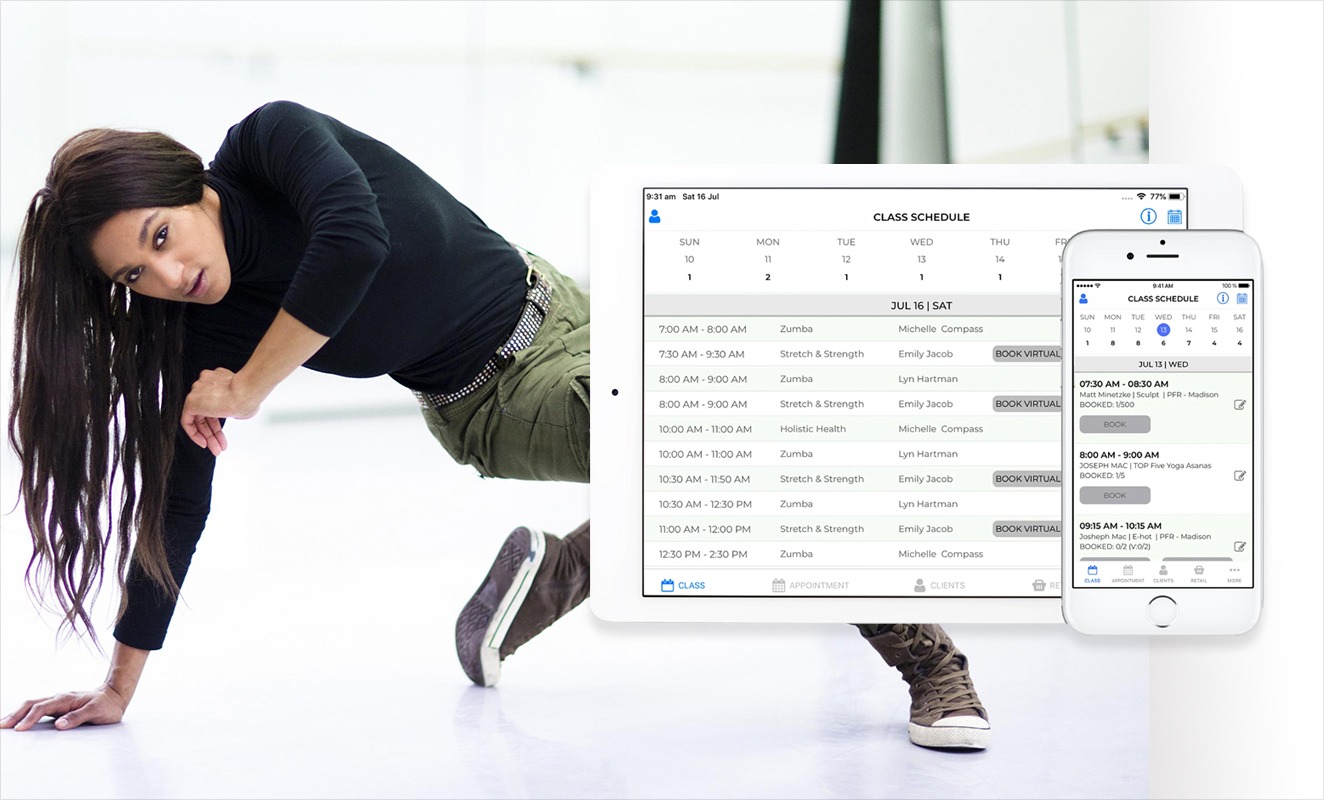Open the Clients tab on the phone

(1163, 573)
